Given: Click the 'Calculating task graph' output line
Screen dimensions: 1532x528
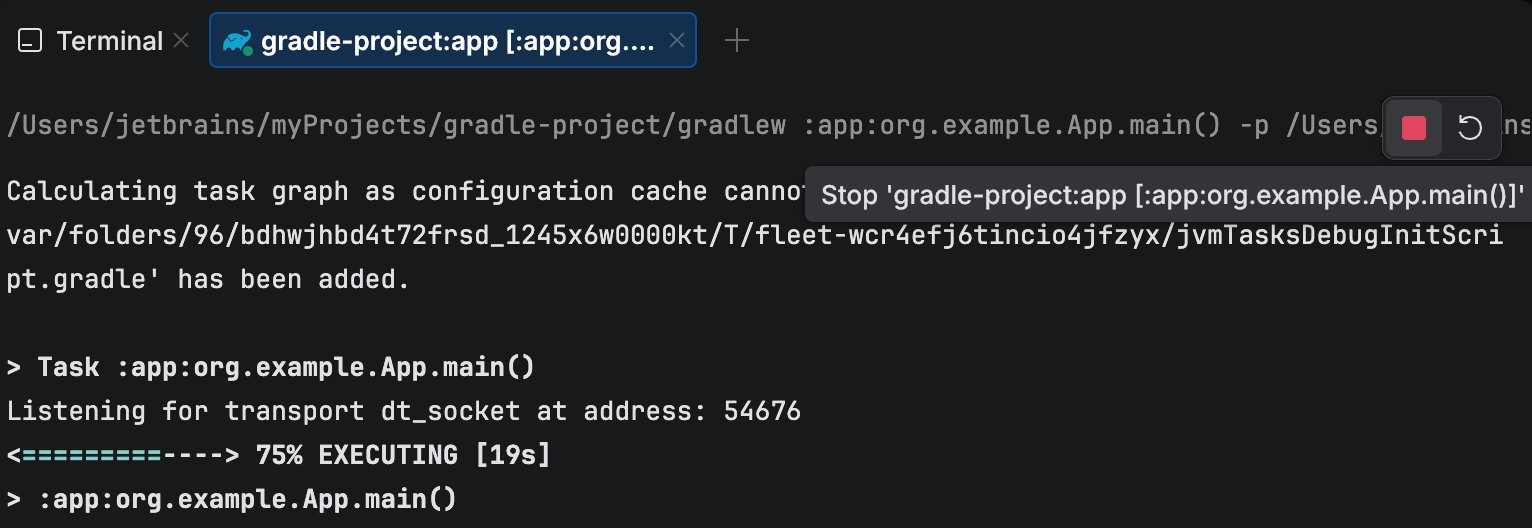Looking at the screenshot, I should tap(400, 191).
